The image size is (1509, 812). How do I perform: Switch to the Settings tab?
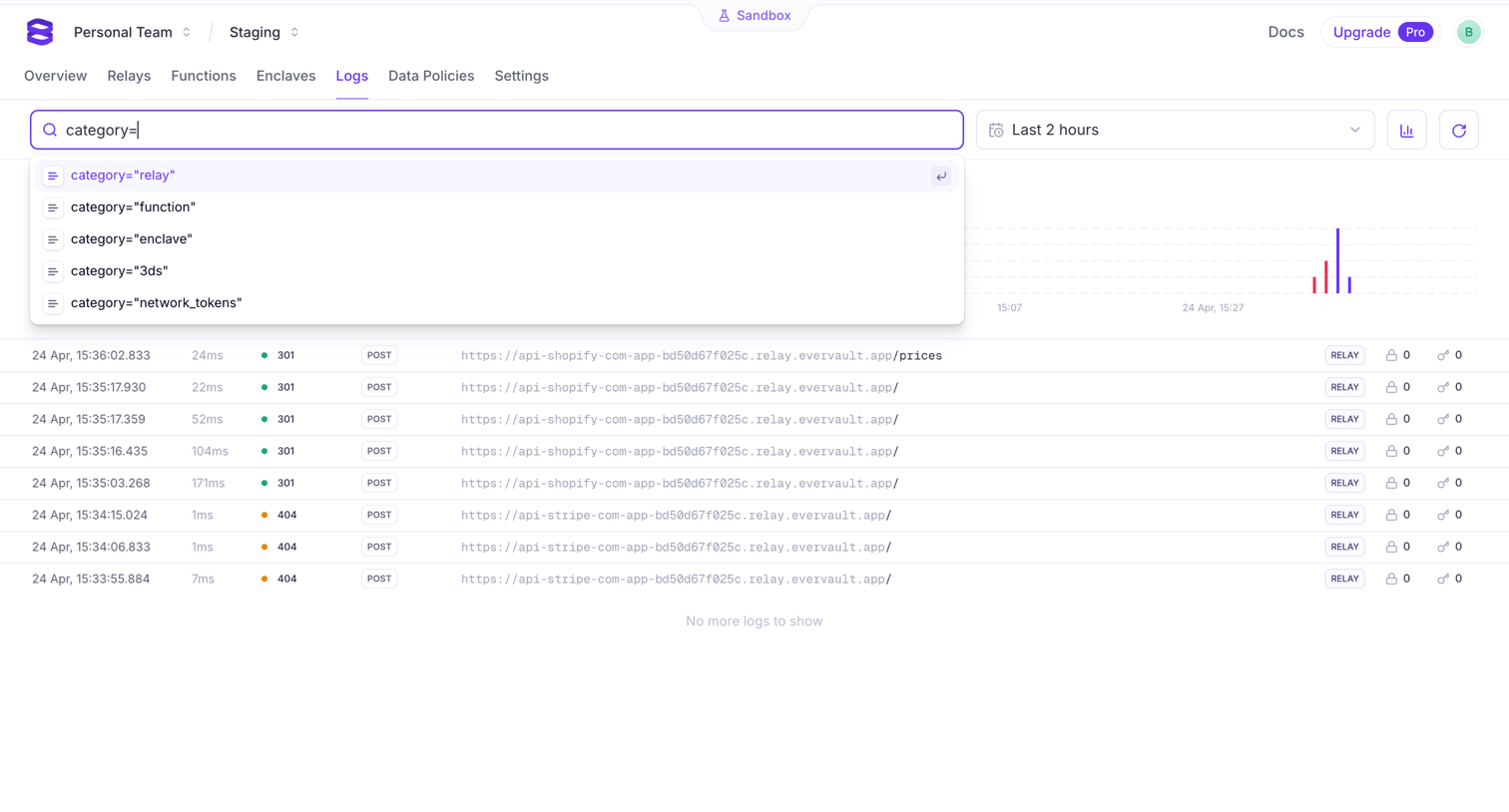pos(521,76)
